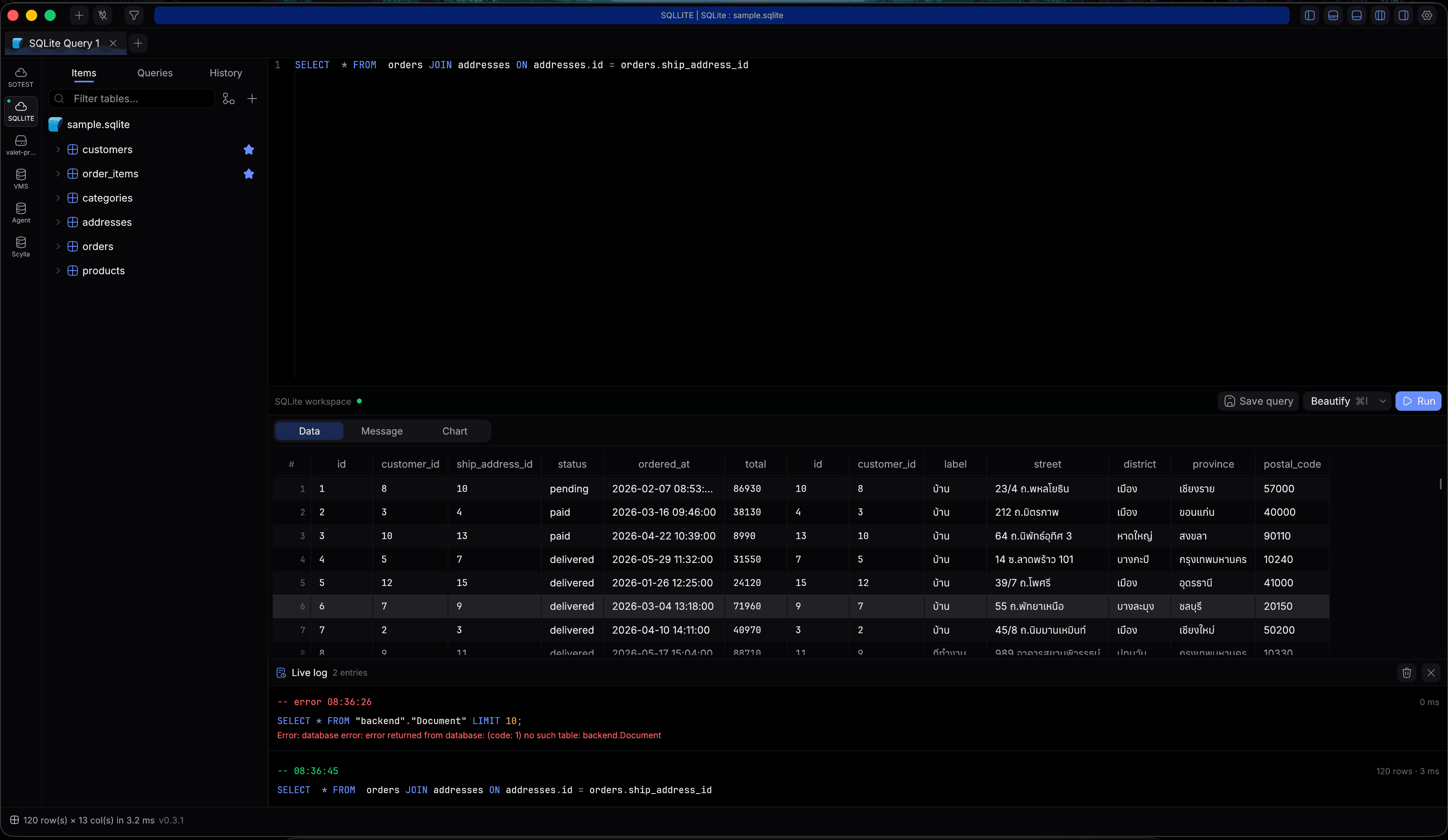
Task: Select the total cell '71960'
Action: click(756, 606)
